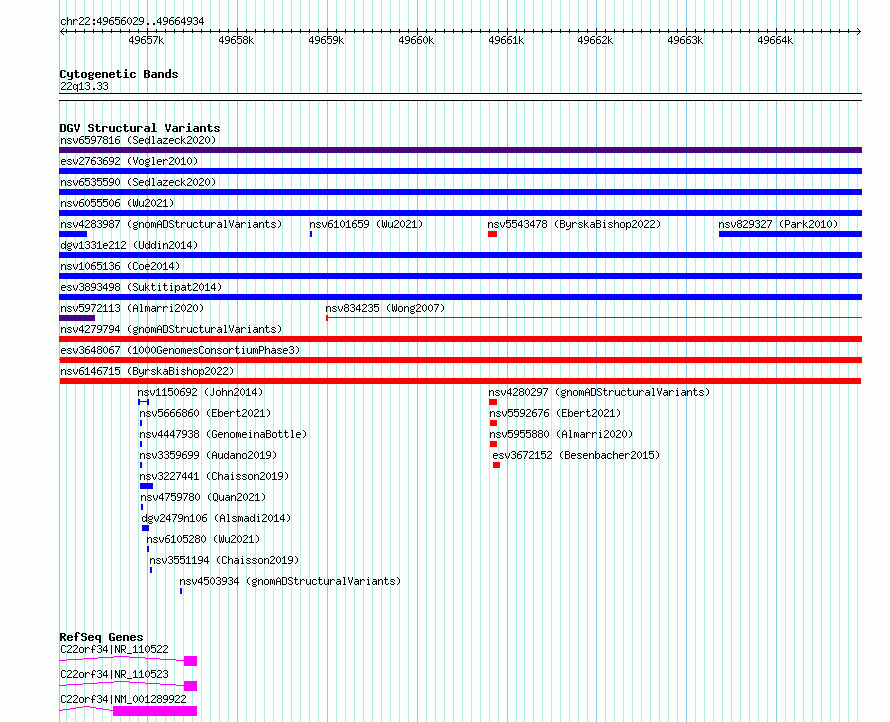Click nsv5592676 (Ebert2021) label
890x722 pixels.
click(x=556, y=413)
